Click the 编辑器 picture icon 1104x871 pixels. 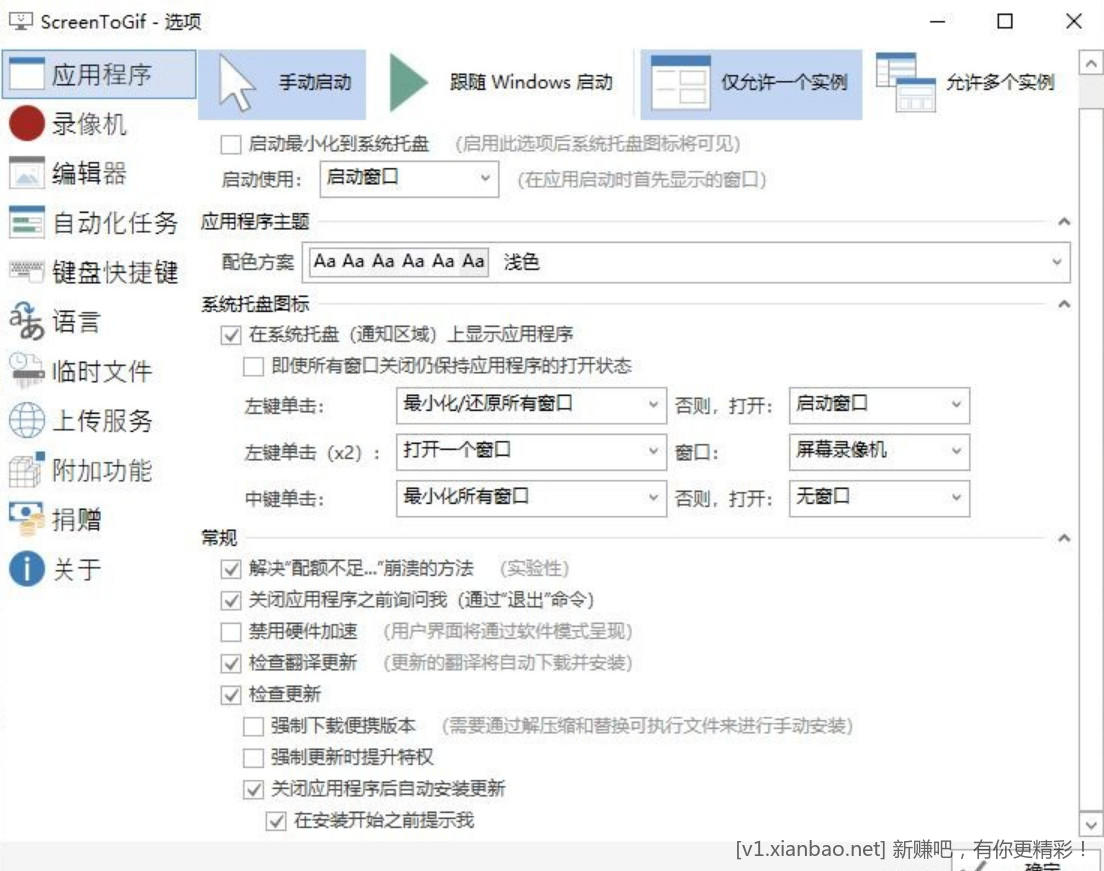(x=27, y=173)
